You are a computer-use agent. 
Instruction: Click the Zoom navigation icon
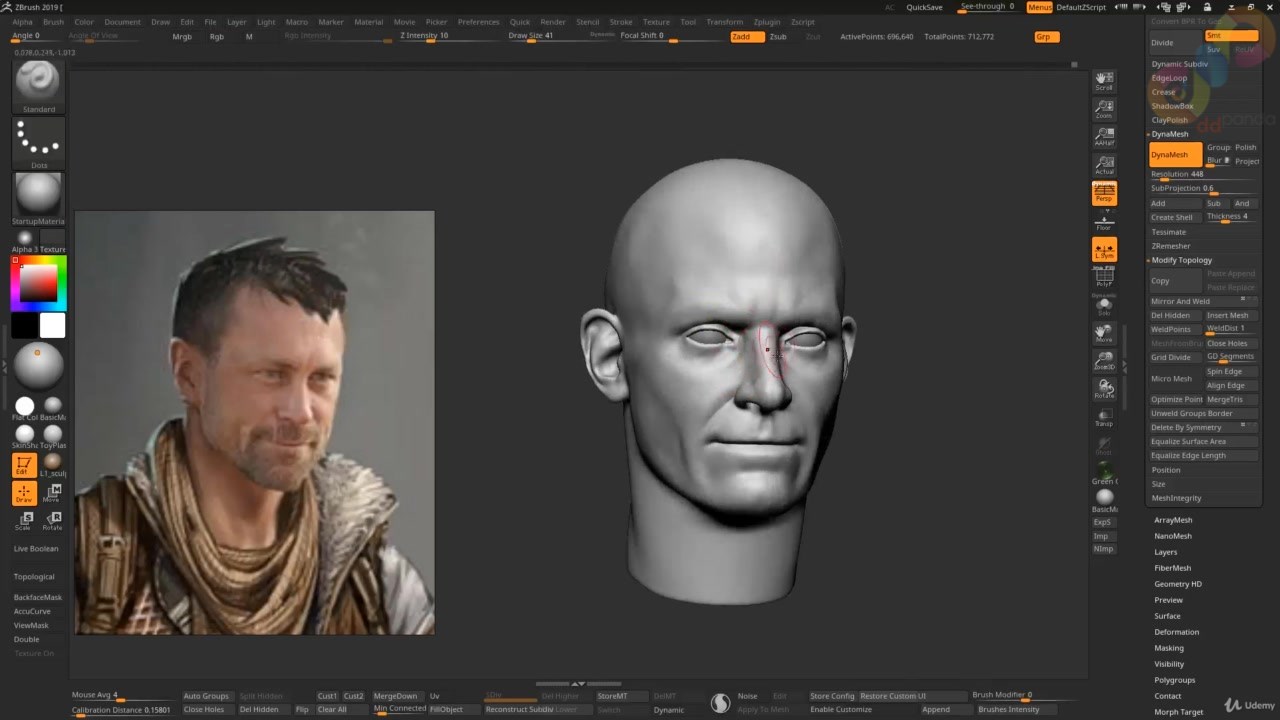click(1104, 108)
